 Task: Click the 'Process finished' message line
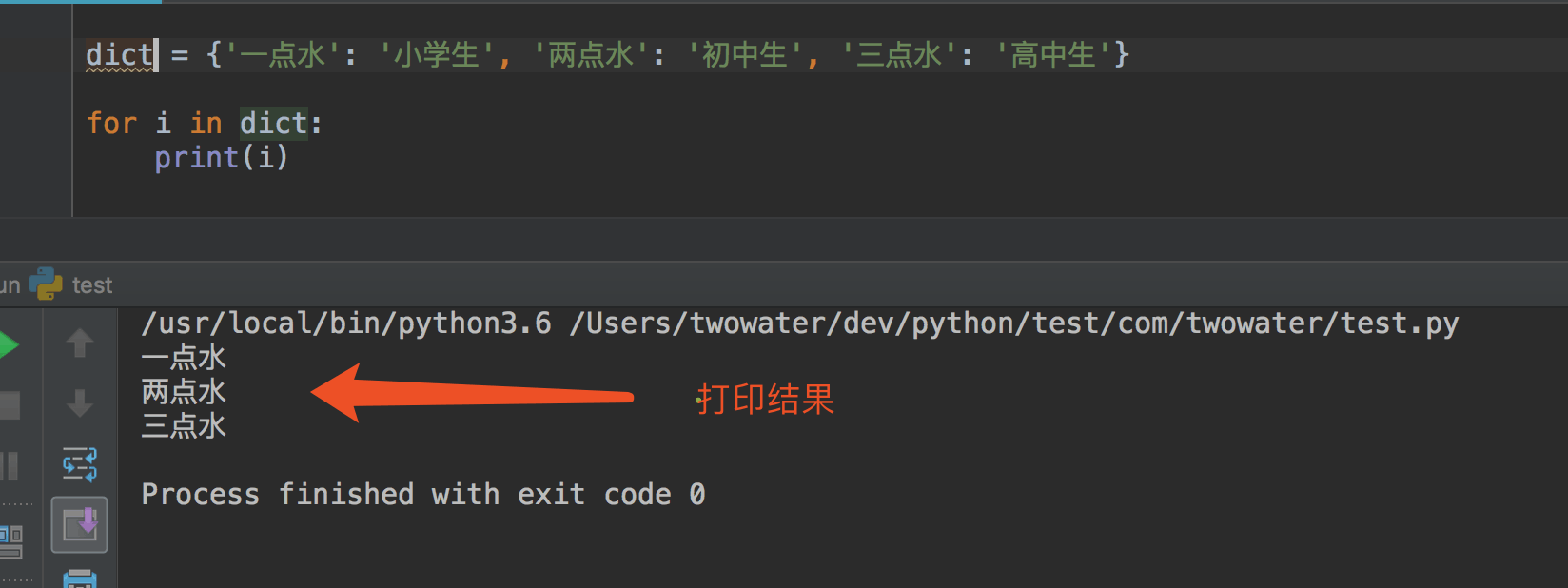pos(422,495)
